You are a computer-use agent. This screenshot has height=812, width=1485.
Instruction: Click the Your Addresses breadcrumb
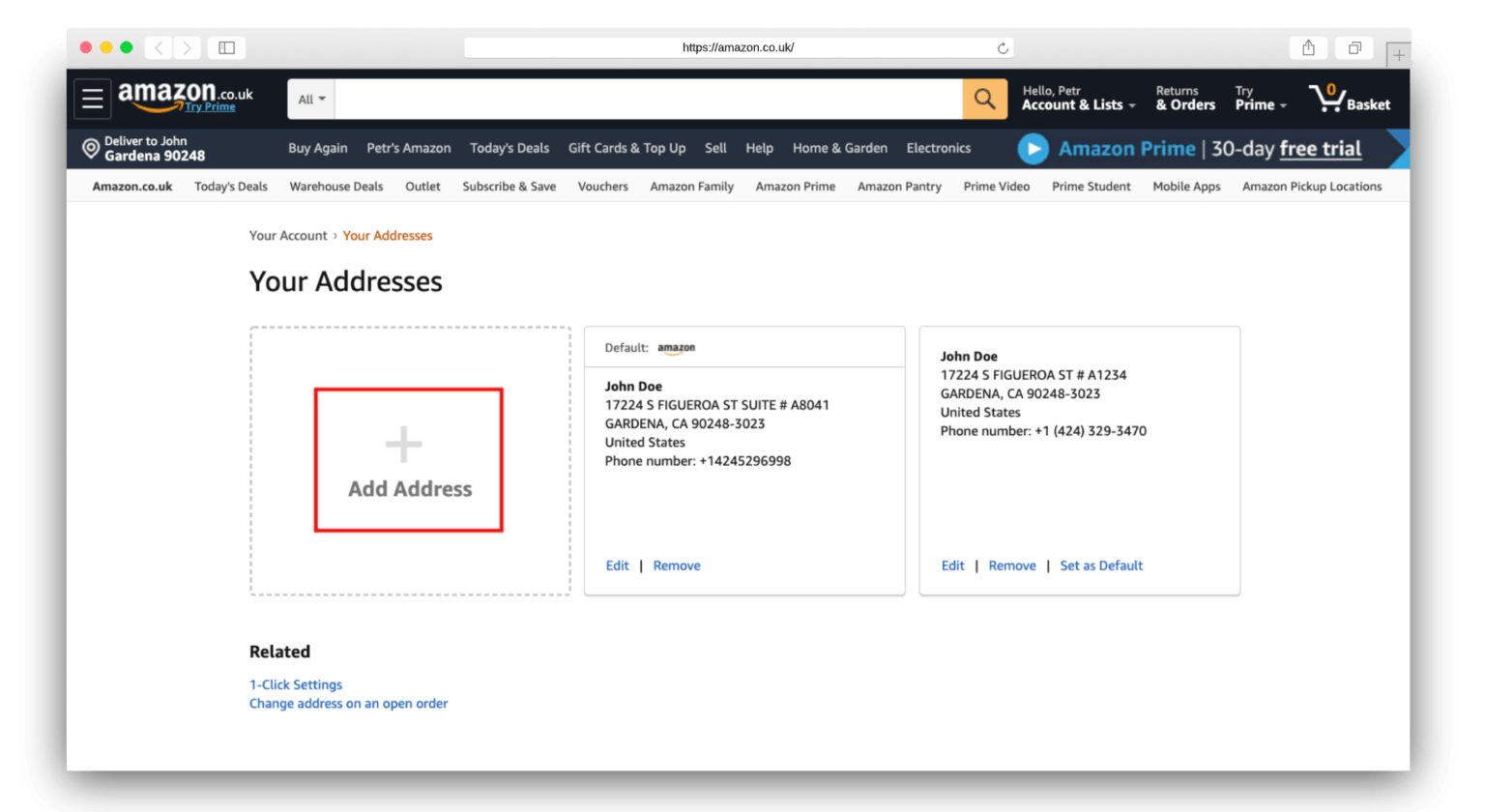tap(388, 236)
